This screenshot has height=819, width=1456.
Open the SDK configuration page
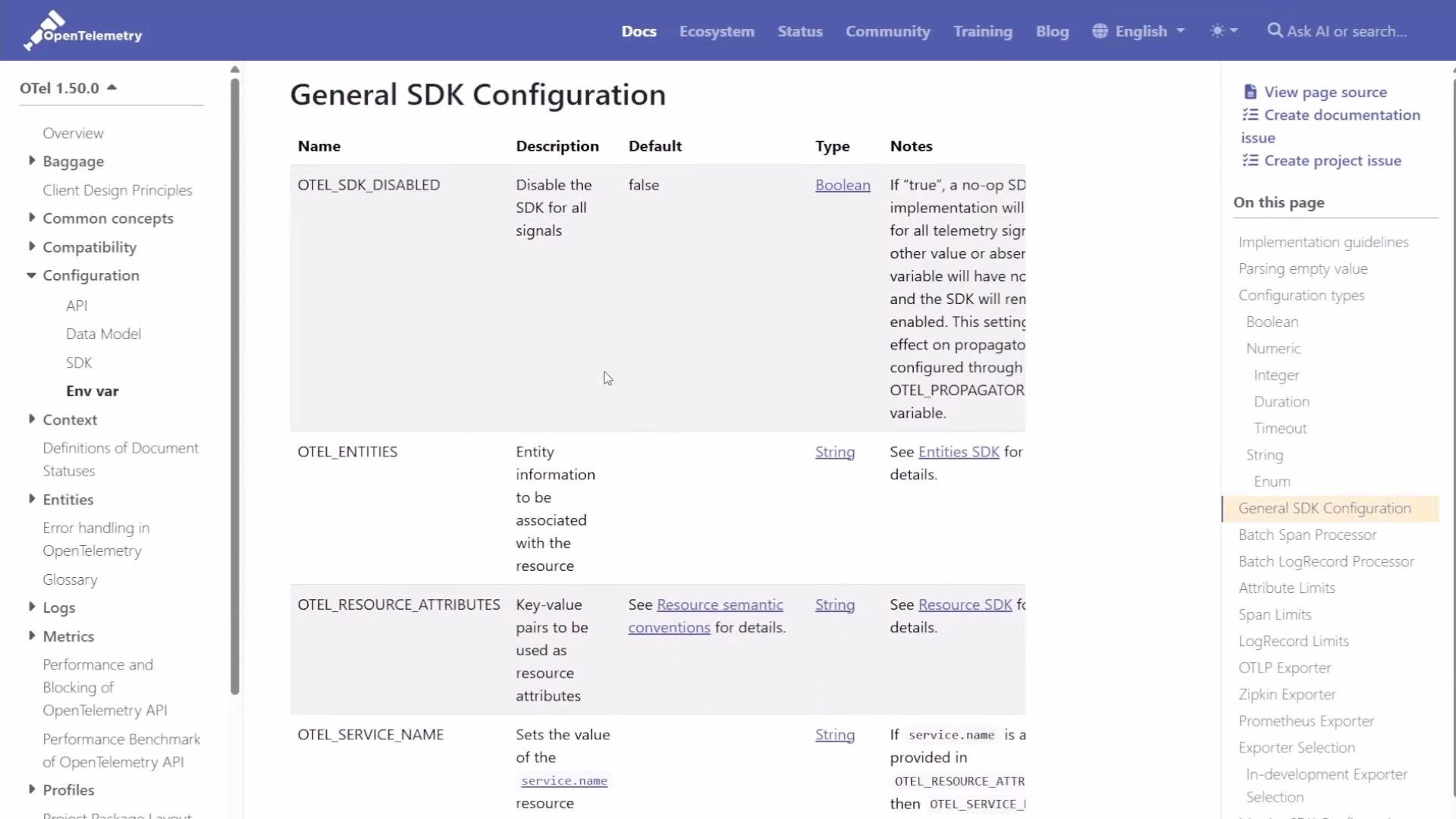pos(79,362)
